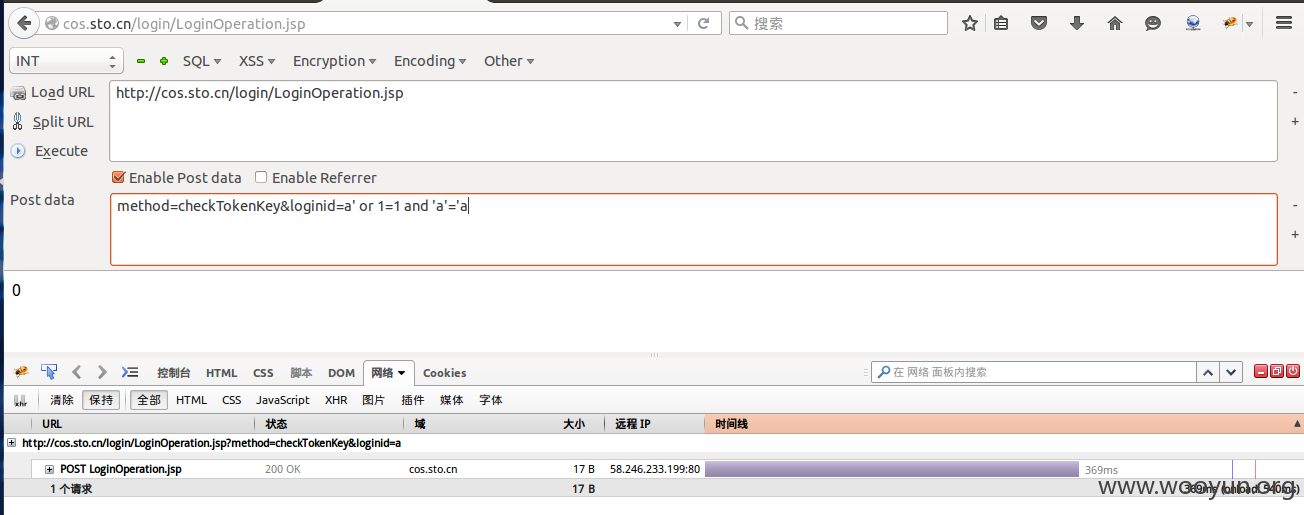Toggle Firebug via the toolbar bug icon

point(1231,23)
